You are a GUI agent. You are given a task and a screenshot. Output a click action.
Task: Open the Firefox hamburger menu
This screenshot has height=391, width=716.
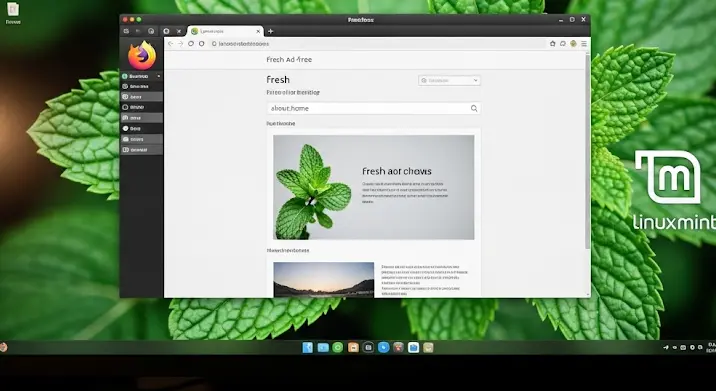(584, 44)
